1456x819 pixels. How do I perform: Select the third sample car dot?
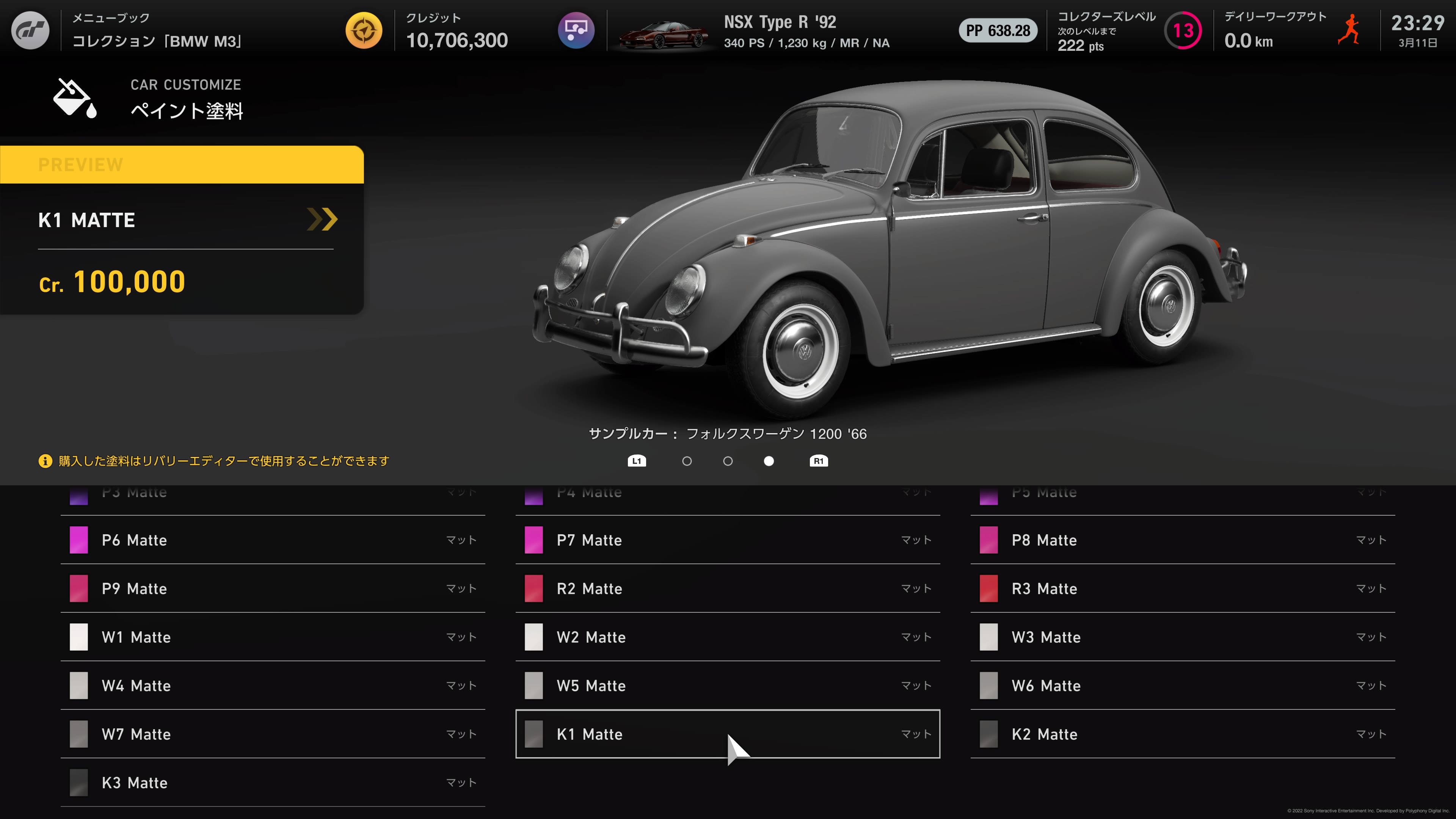pyautogui.click(x=769, y=461)
